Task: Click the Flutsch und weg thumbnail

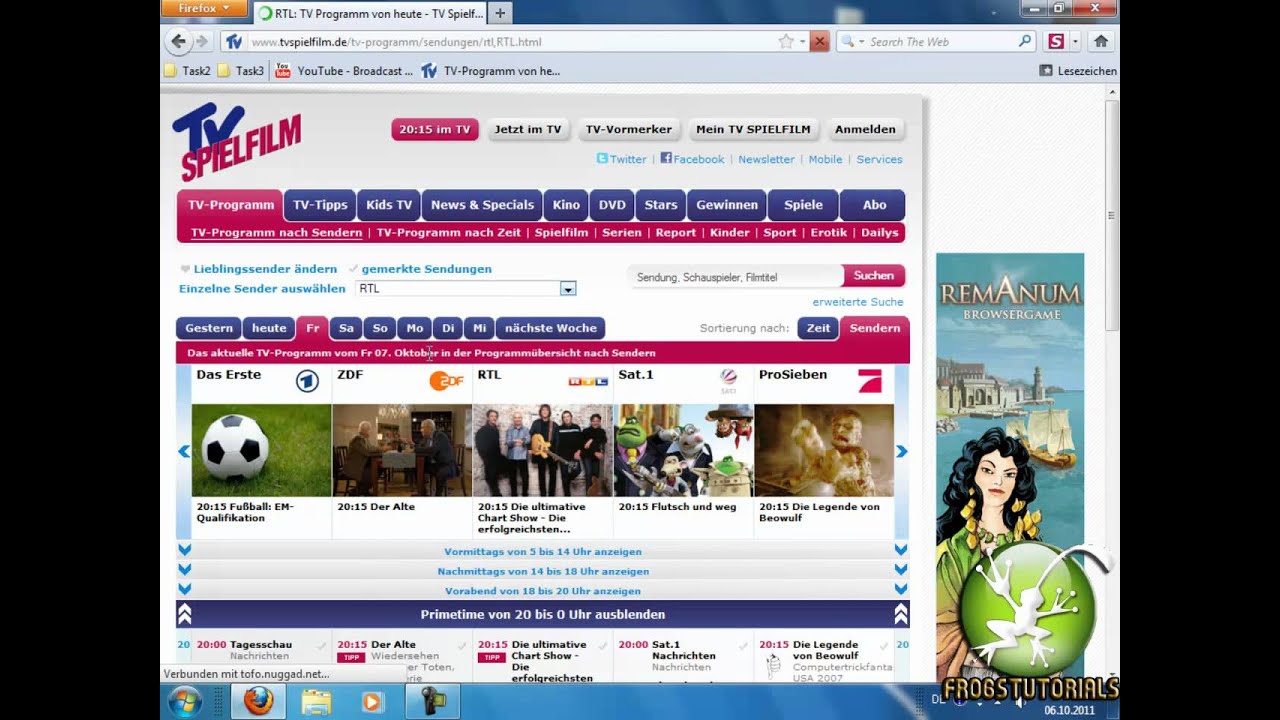Action: (x=683, y=450)
